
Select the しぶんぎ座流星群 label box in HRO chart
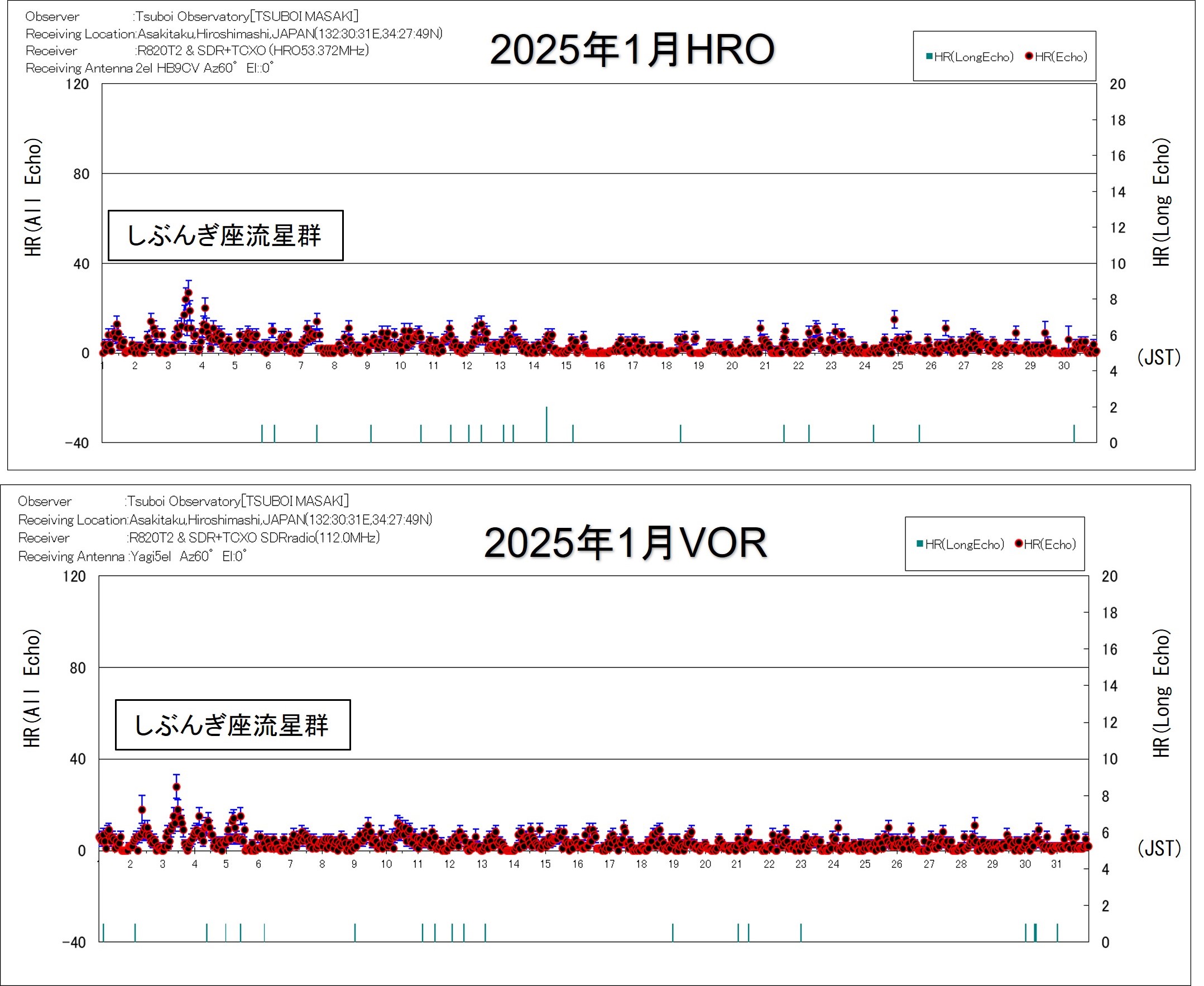[226, 235]
